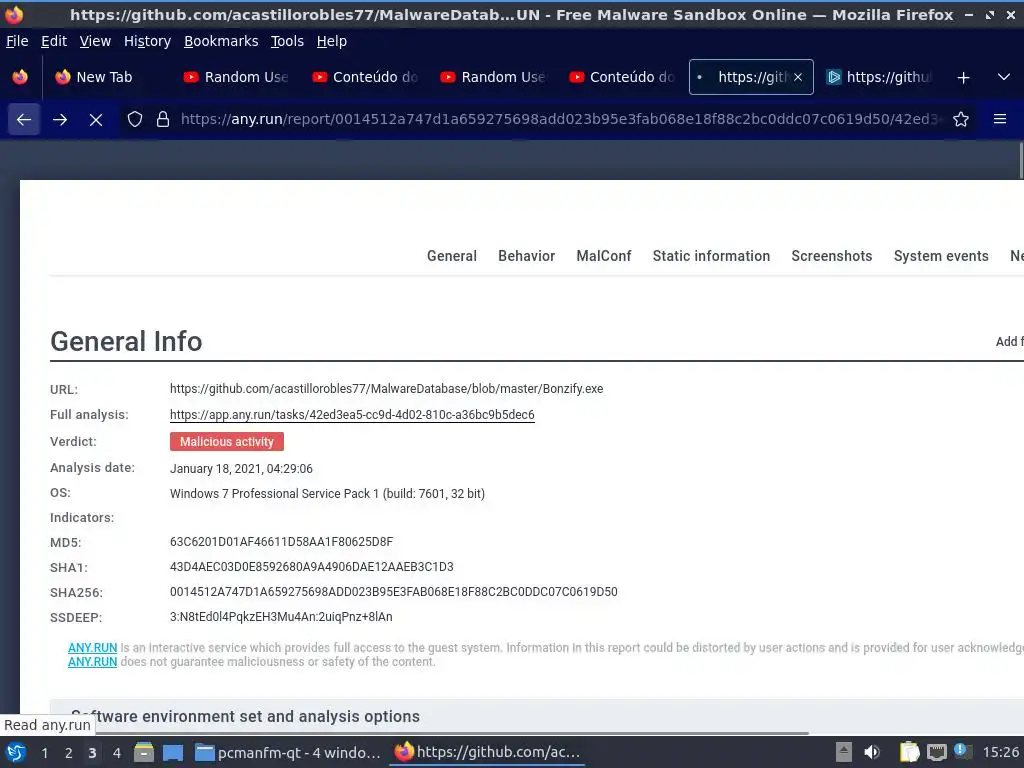Select the MD5 hash value

[281, 542]
